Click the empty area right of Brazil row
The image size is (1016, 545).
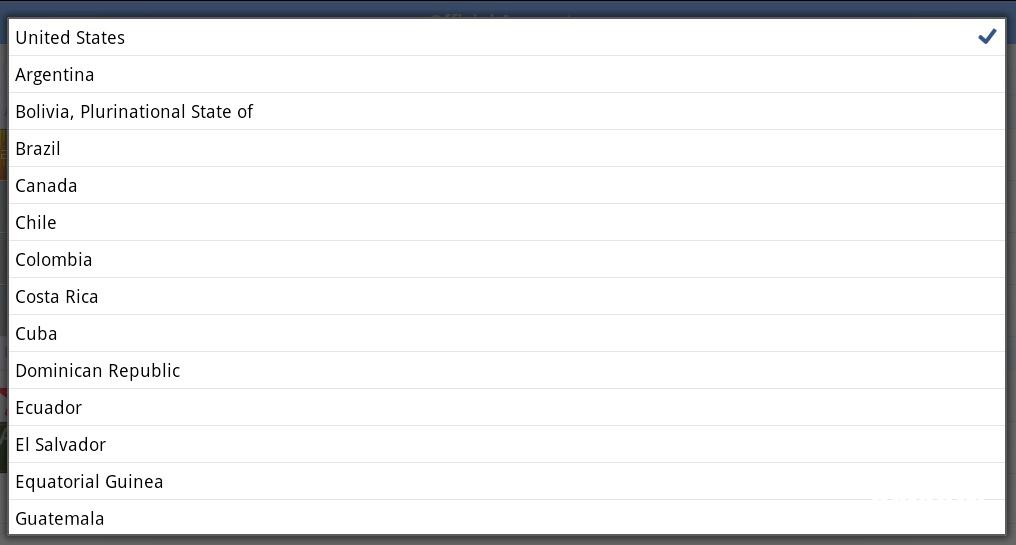[600, 149]
